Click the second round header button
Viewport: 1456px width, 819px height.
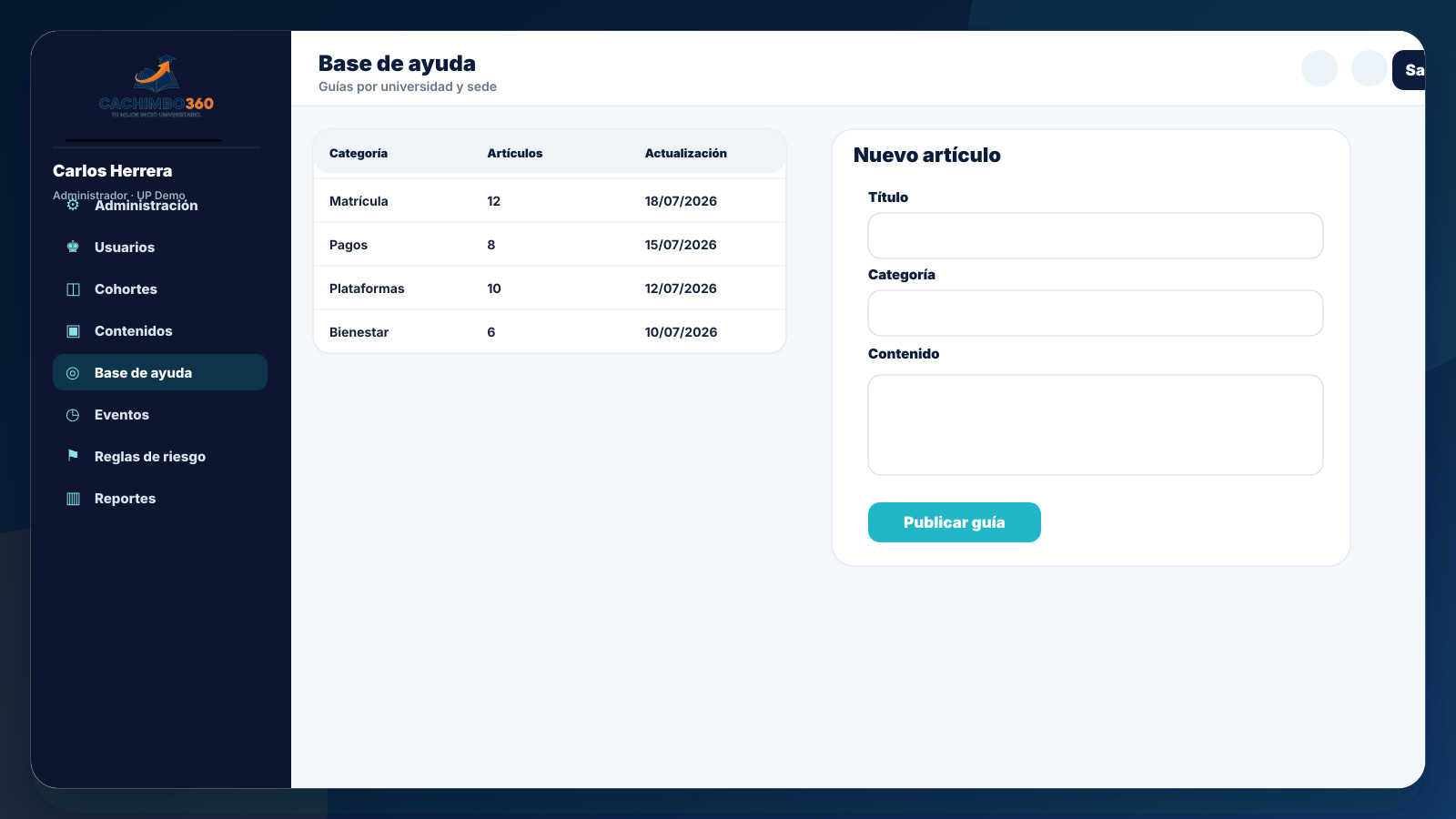click(1370, 68)
